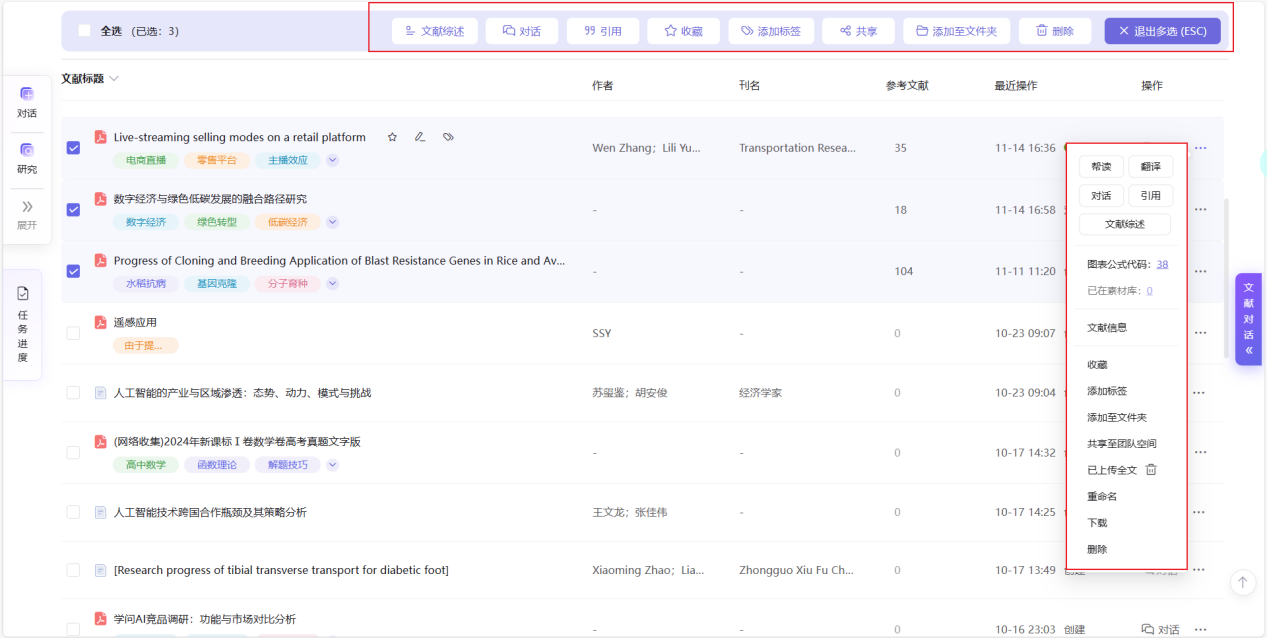1267x638 pixels.
Task: Expand more tags after the 主播效应 tag
Action: click(333, 160)
